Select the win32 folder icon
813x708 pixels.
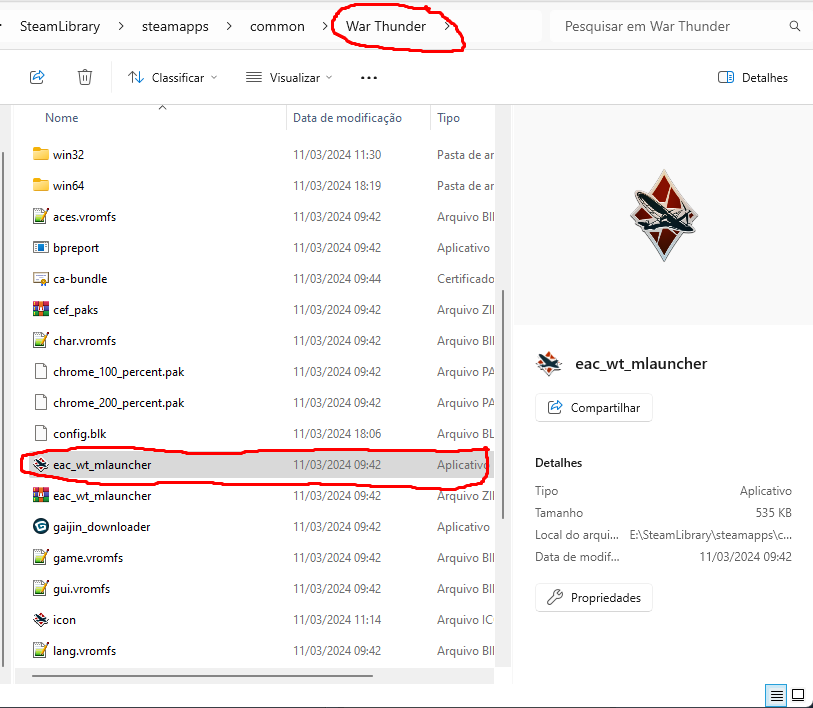click(x=40, y=154)
